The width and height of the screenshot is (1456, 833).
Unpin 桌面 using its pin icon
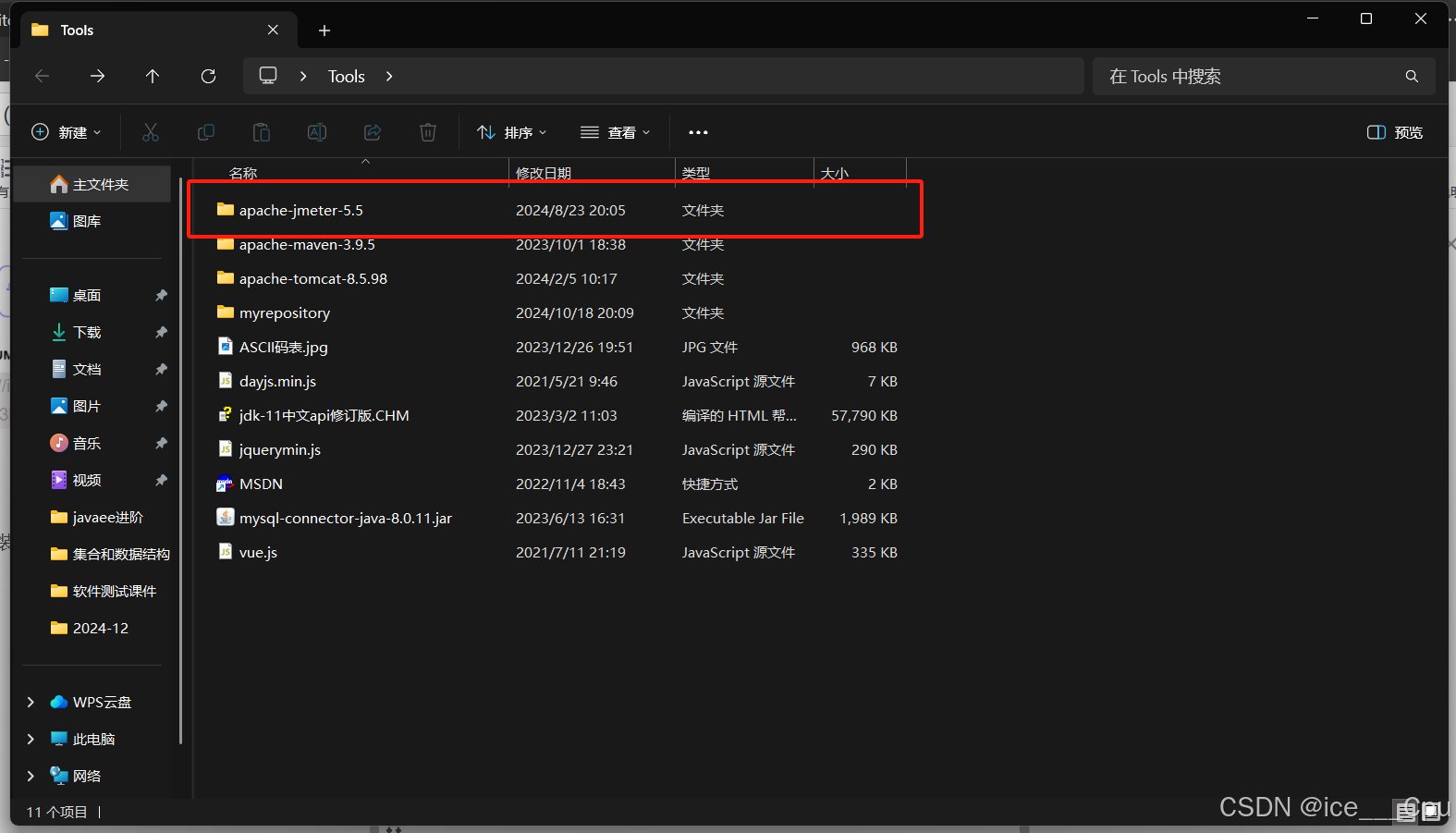[161, 296]
